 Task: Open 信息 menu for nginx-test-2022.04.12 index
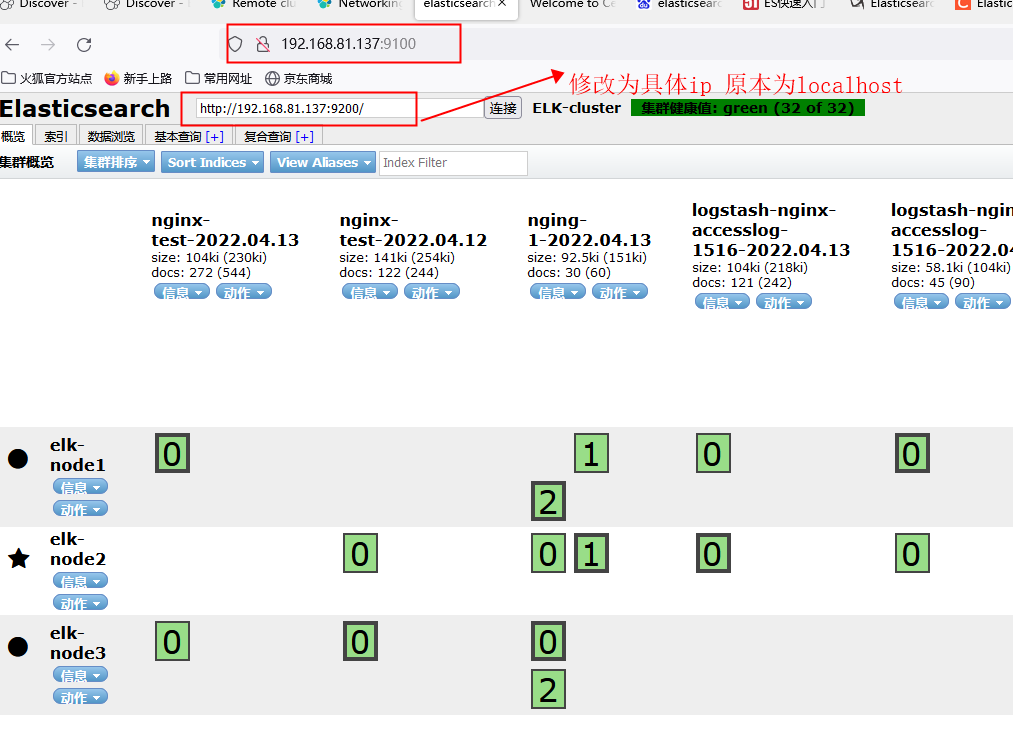(370, 292)
